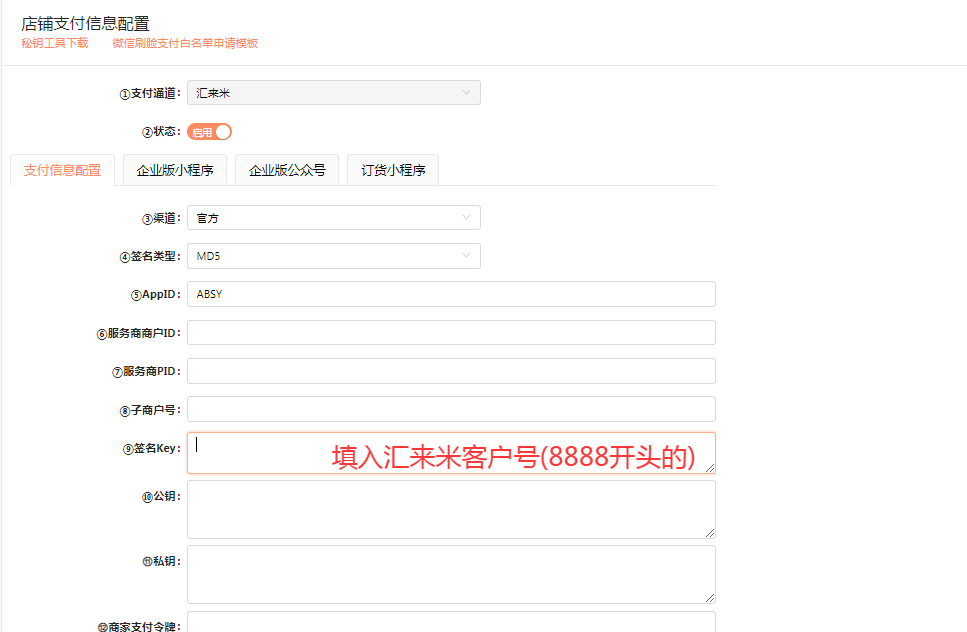Open the 企业版小程序 tab

(175, 170)
